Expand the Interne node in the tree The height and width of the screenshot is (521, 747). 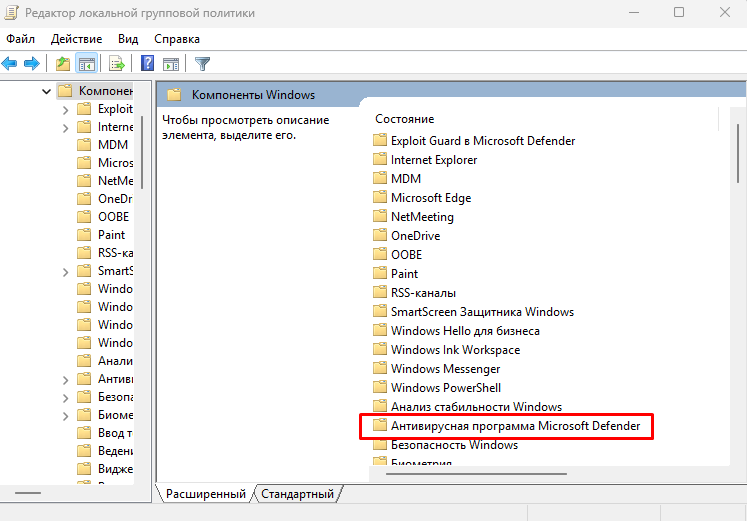[x=65, y=128]
